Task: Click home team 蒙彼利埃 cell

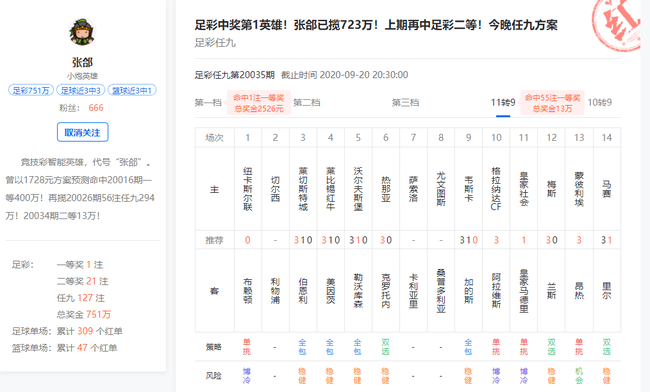Action: 579,189
